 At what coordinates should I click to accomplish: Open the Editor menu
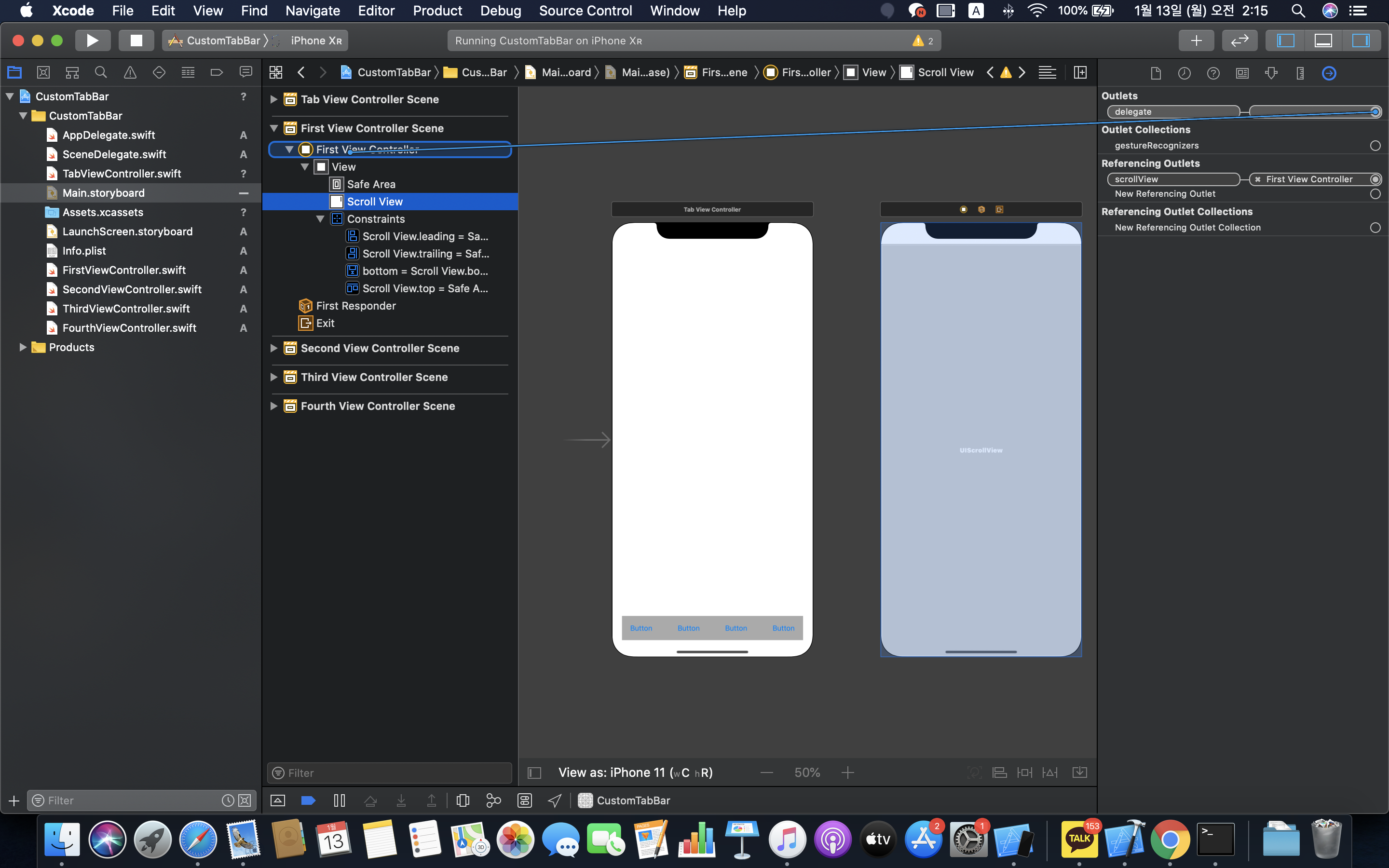[376, 10]
